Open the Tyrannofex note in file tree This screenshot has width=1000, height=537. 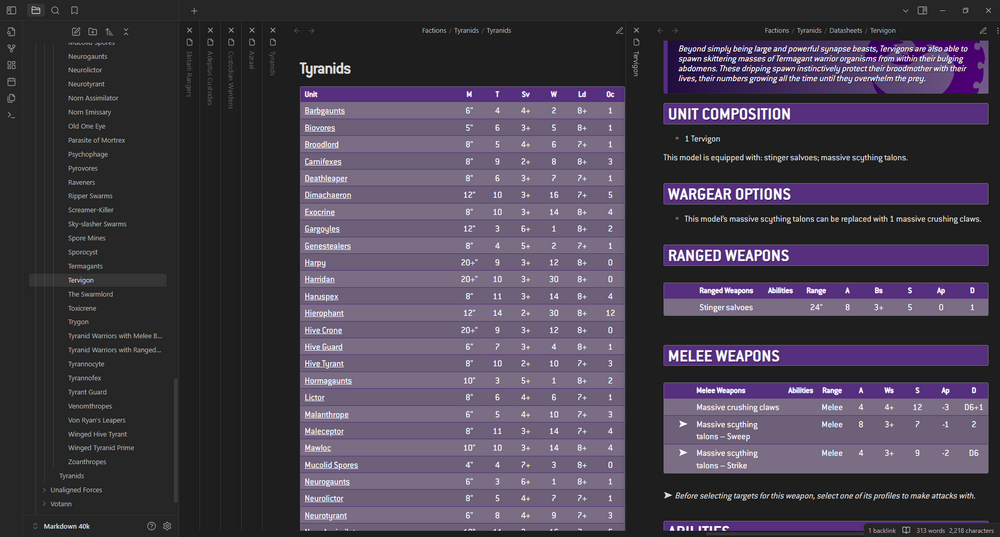(x=84, y=378)
